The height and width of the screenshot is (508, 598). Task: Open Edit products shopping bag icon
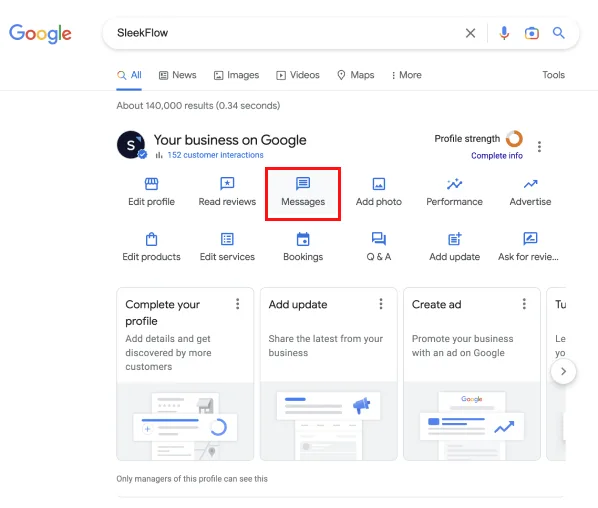[x=151, y=239]
